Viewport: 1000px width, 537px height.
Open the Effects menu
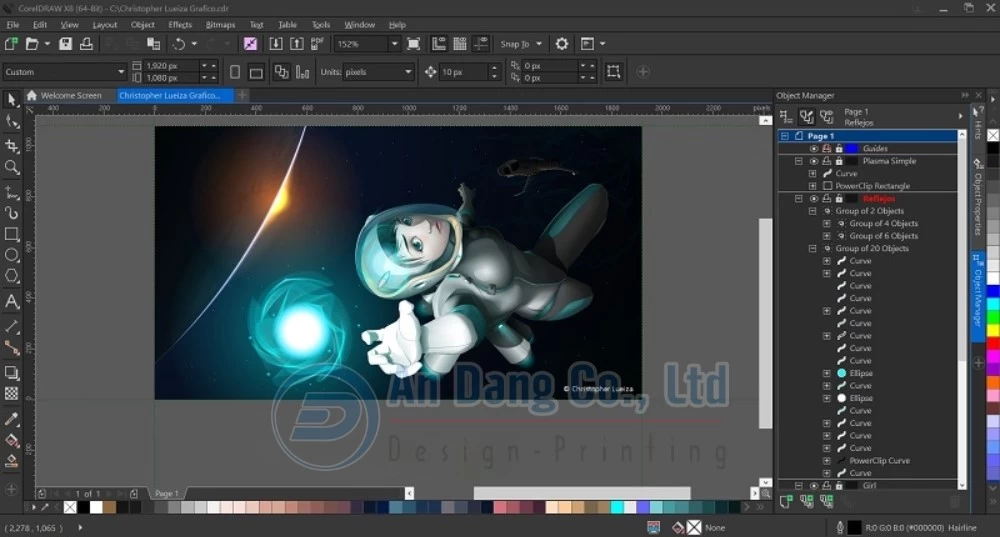[180, 25]
